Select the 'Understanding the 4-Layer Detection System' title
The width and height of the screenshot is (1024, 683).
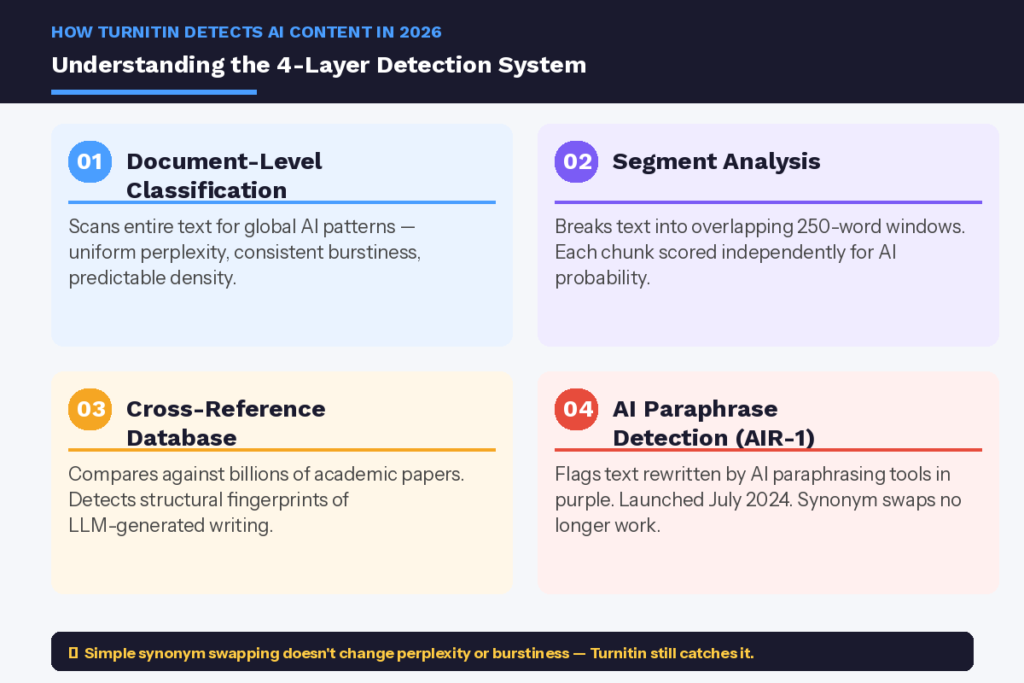click(318, 65)
